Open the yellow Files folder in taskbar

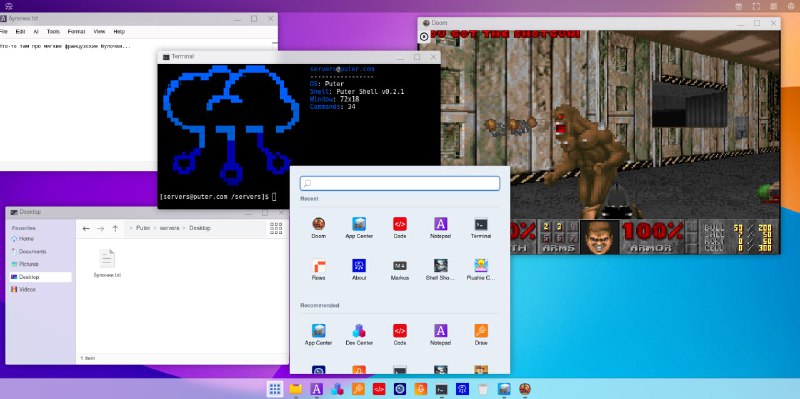tap(295, 389)
